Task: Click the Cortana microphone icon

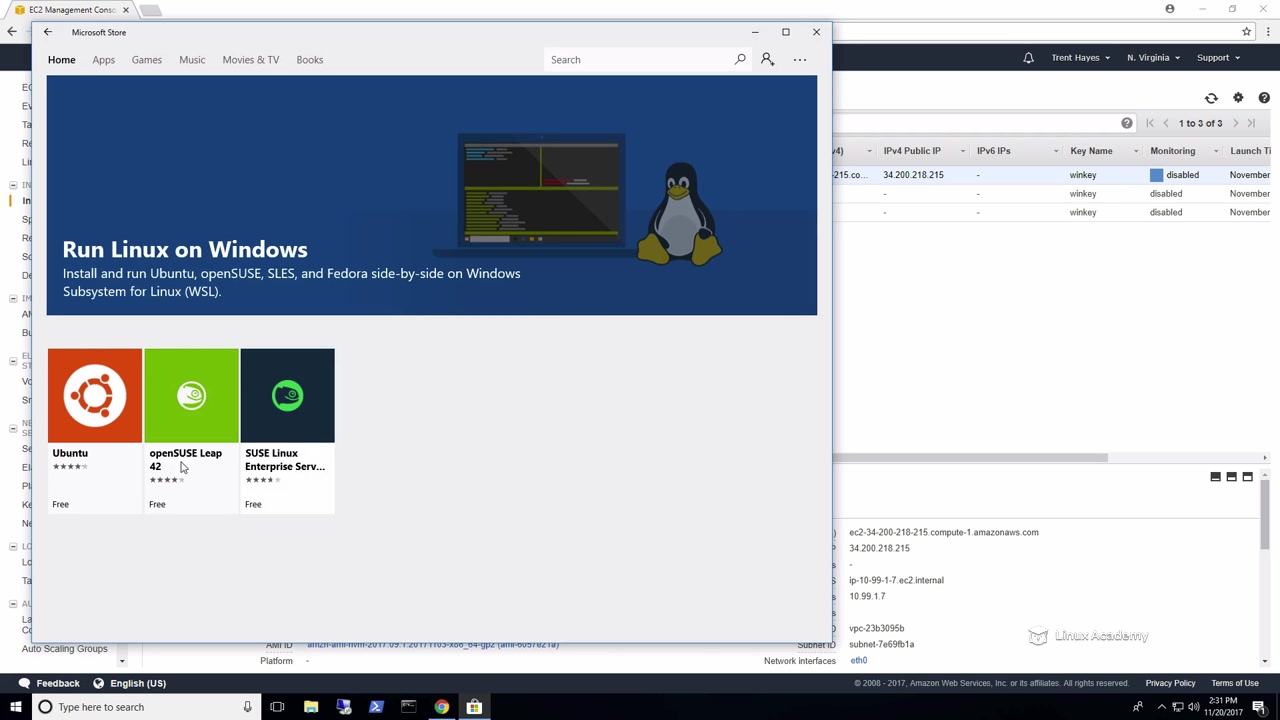Action: coord(247,707)
